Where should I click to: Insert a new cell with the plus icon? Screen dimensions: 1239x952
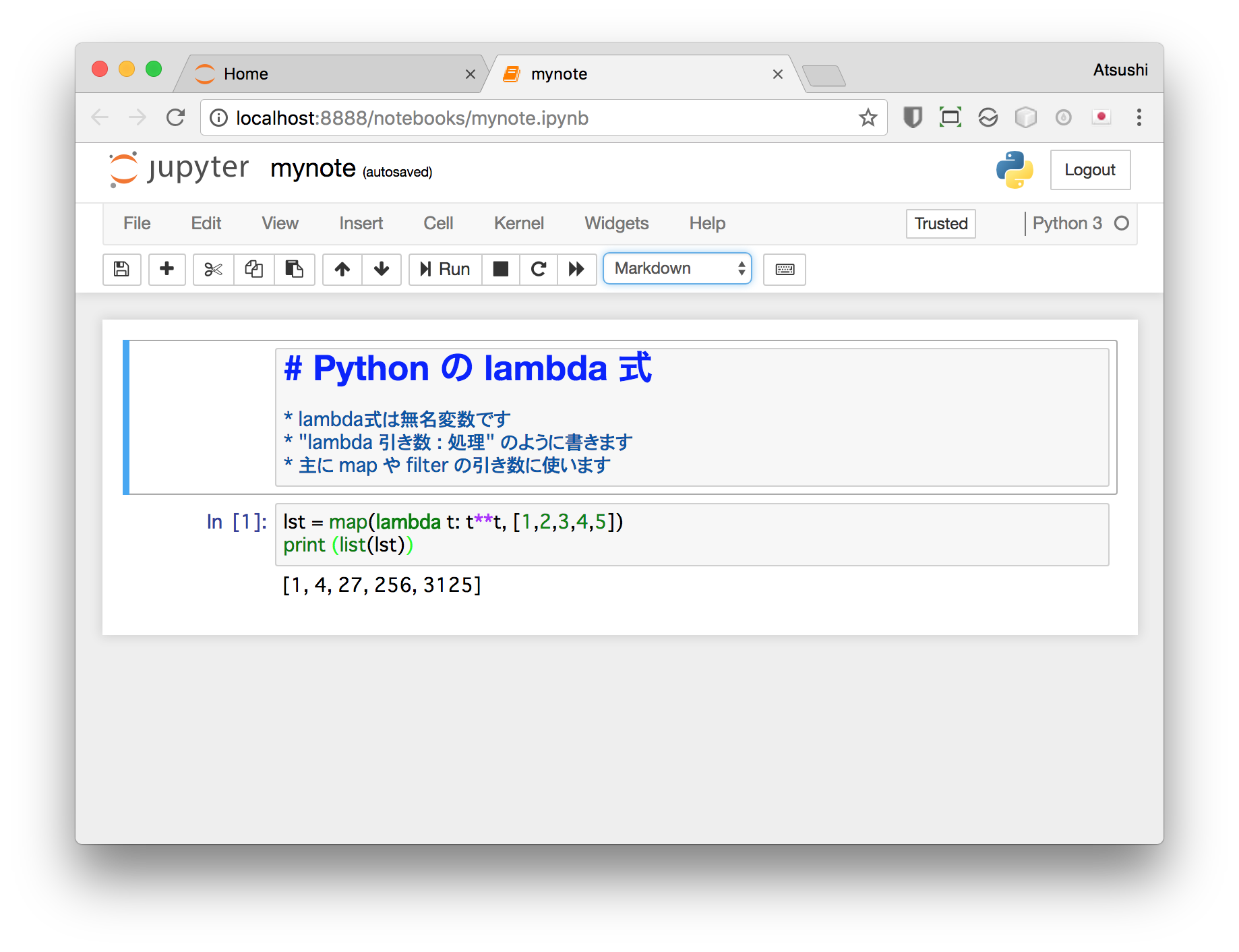[167, 269]
